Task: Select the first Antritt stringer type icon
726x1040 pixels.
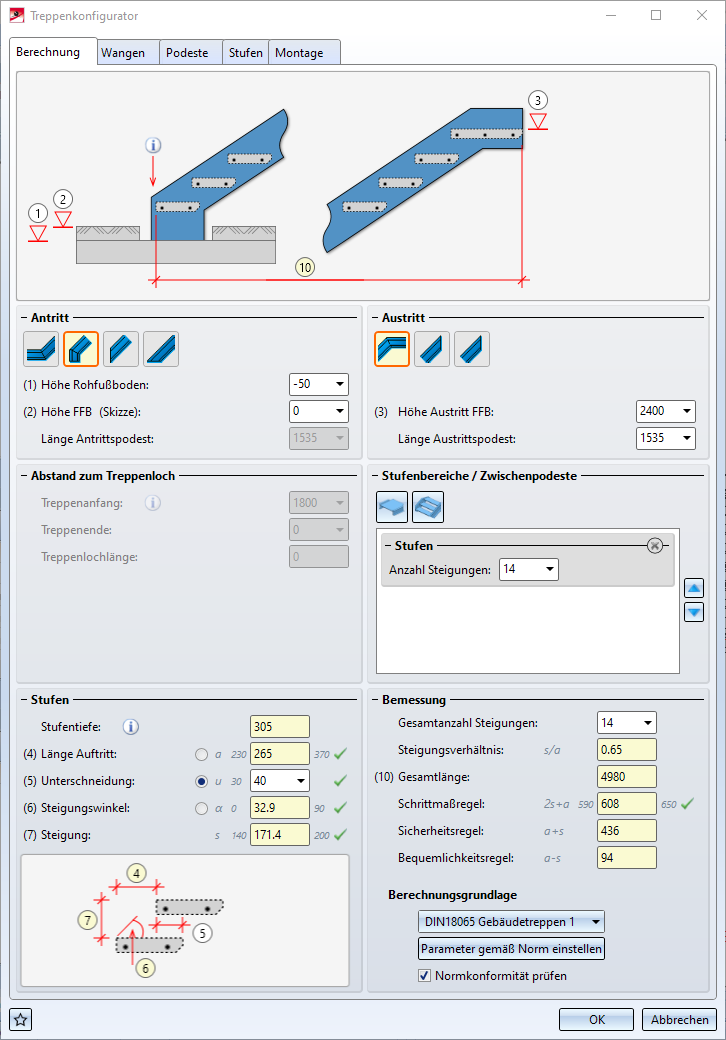Action: [x=41, y=349]
